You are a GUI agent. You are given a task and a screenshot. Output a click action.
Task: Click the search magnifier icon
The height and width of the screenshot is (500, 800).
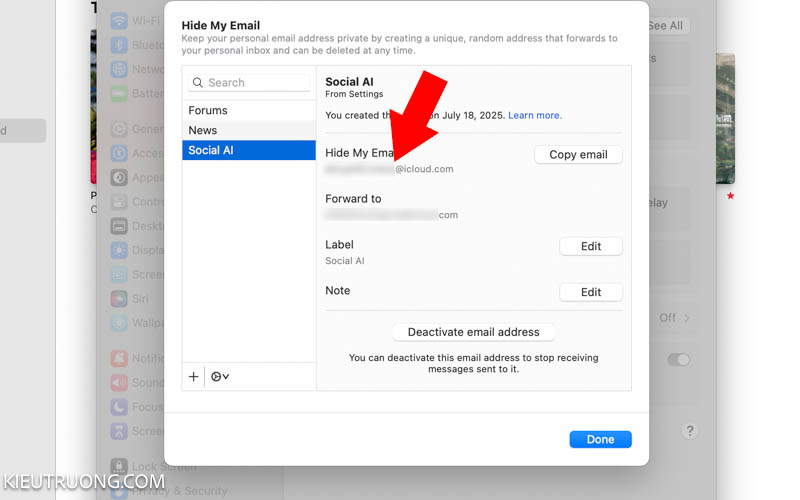coord(197,83)
